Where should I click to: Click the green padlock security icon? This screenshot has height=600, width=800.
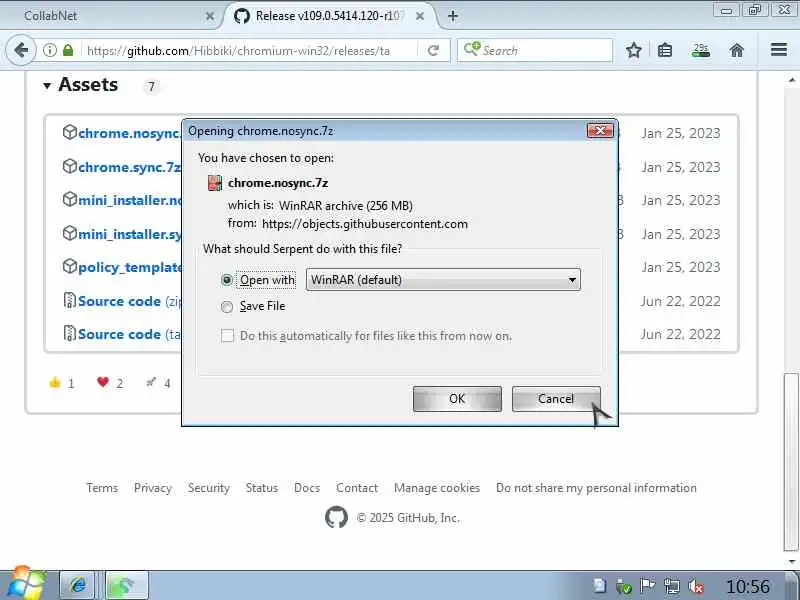68,50
